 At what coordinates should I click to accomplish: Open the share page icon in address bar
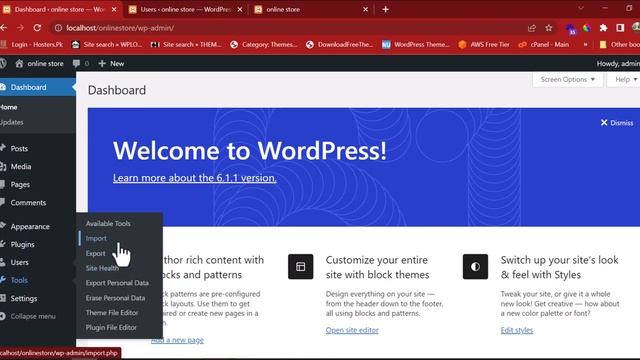531,28
